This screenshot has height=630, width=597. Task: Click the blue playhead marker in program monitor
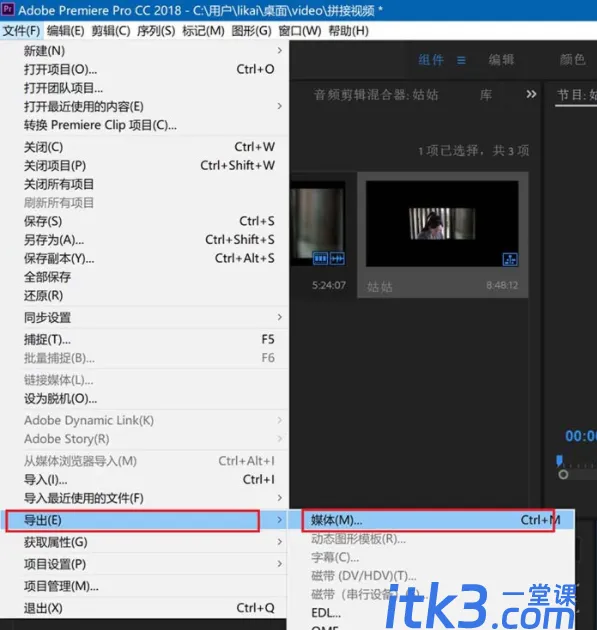click(559, 460)
